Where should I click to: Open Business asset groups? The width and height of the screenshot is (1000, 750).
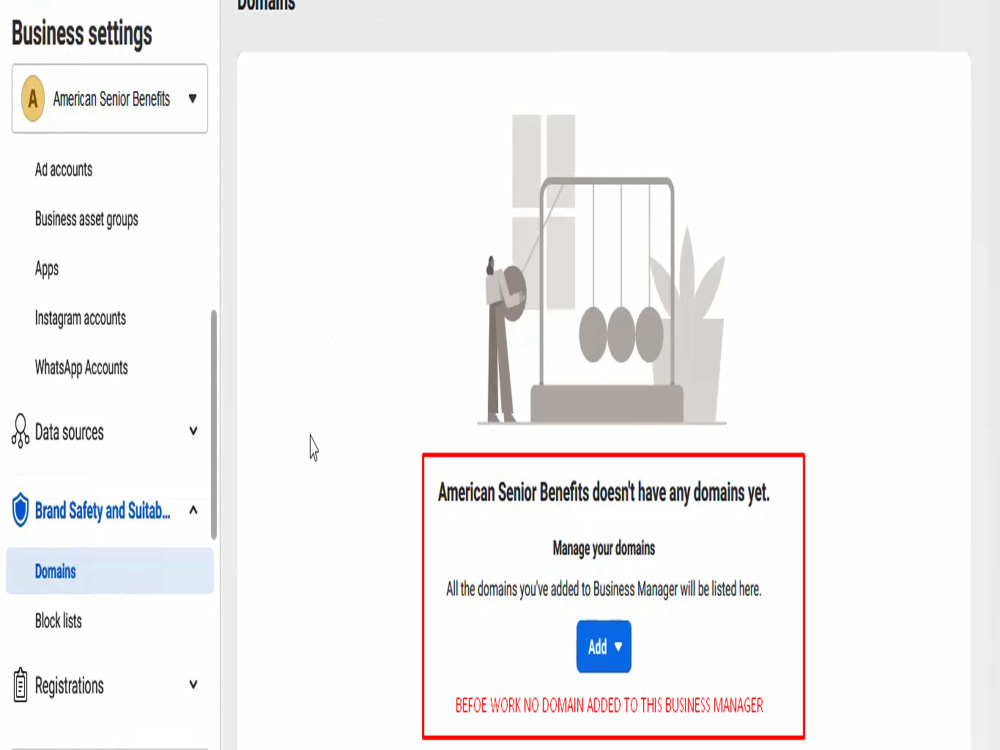[x=87, y=219]
